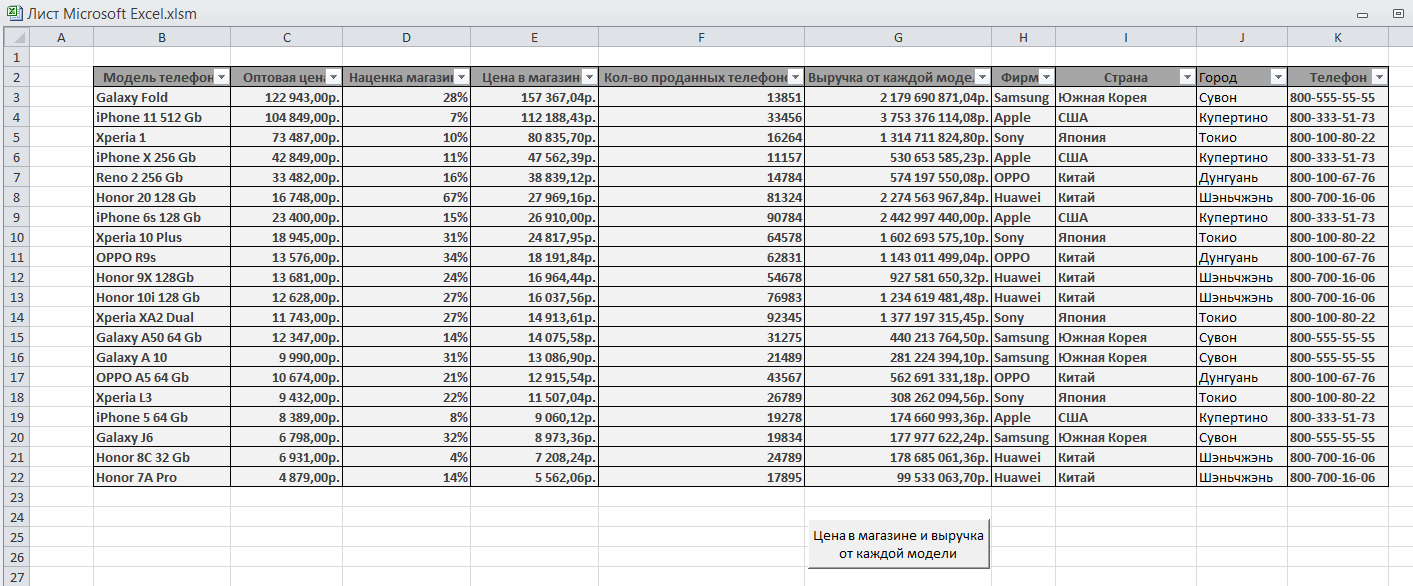Select Sony cell in Xperia L3 row

[1024, 397]
